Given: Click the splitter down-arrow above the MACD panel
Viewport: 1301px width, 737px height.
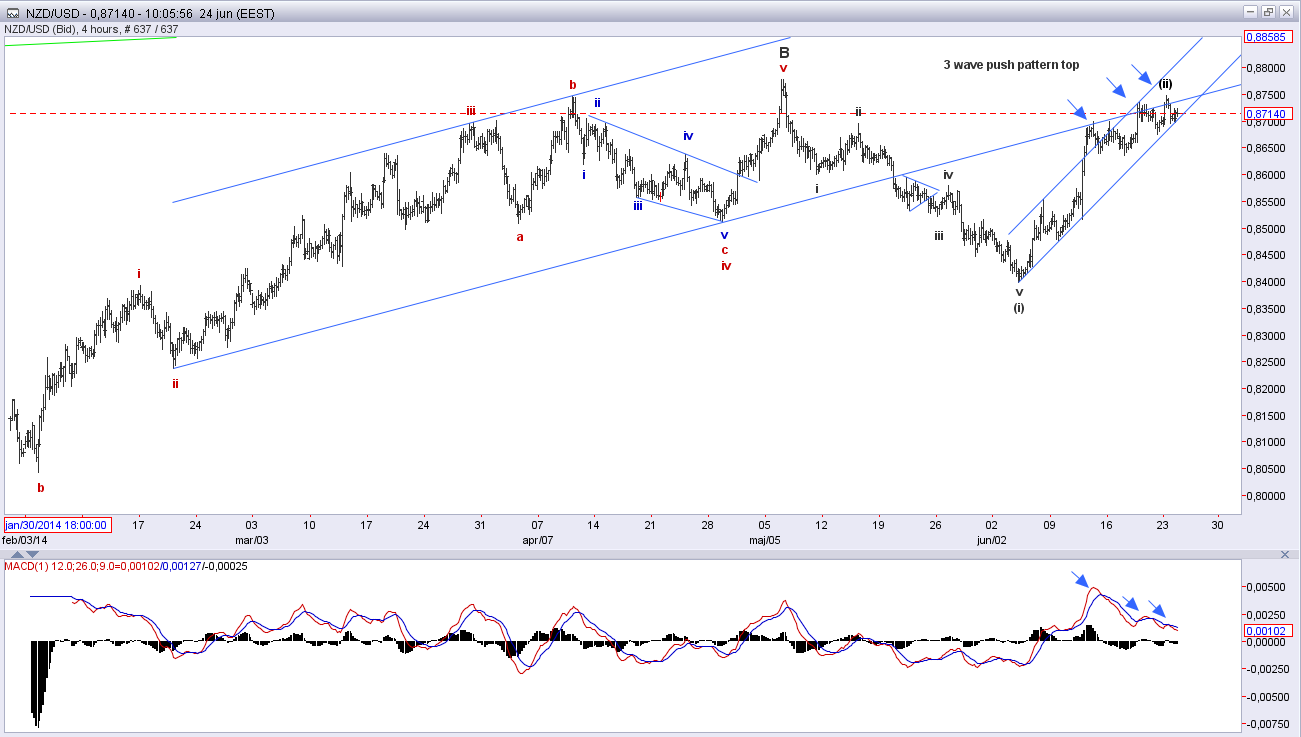Looking at the screenshot, I should pyautogui.click(x=34, y=553).
